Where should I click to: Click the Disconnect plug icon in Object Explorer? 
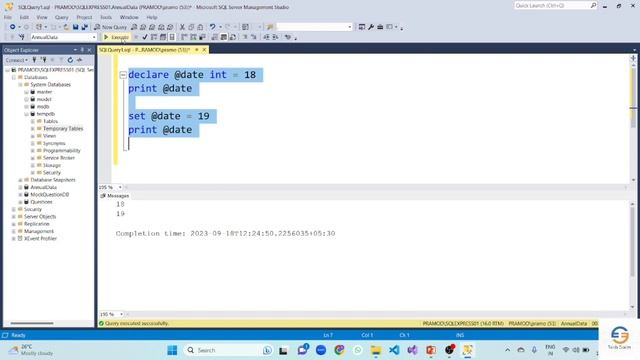pyautogui.click(x=43, y=60)
